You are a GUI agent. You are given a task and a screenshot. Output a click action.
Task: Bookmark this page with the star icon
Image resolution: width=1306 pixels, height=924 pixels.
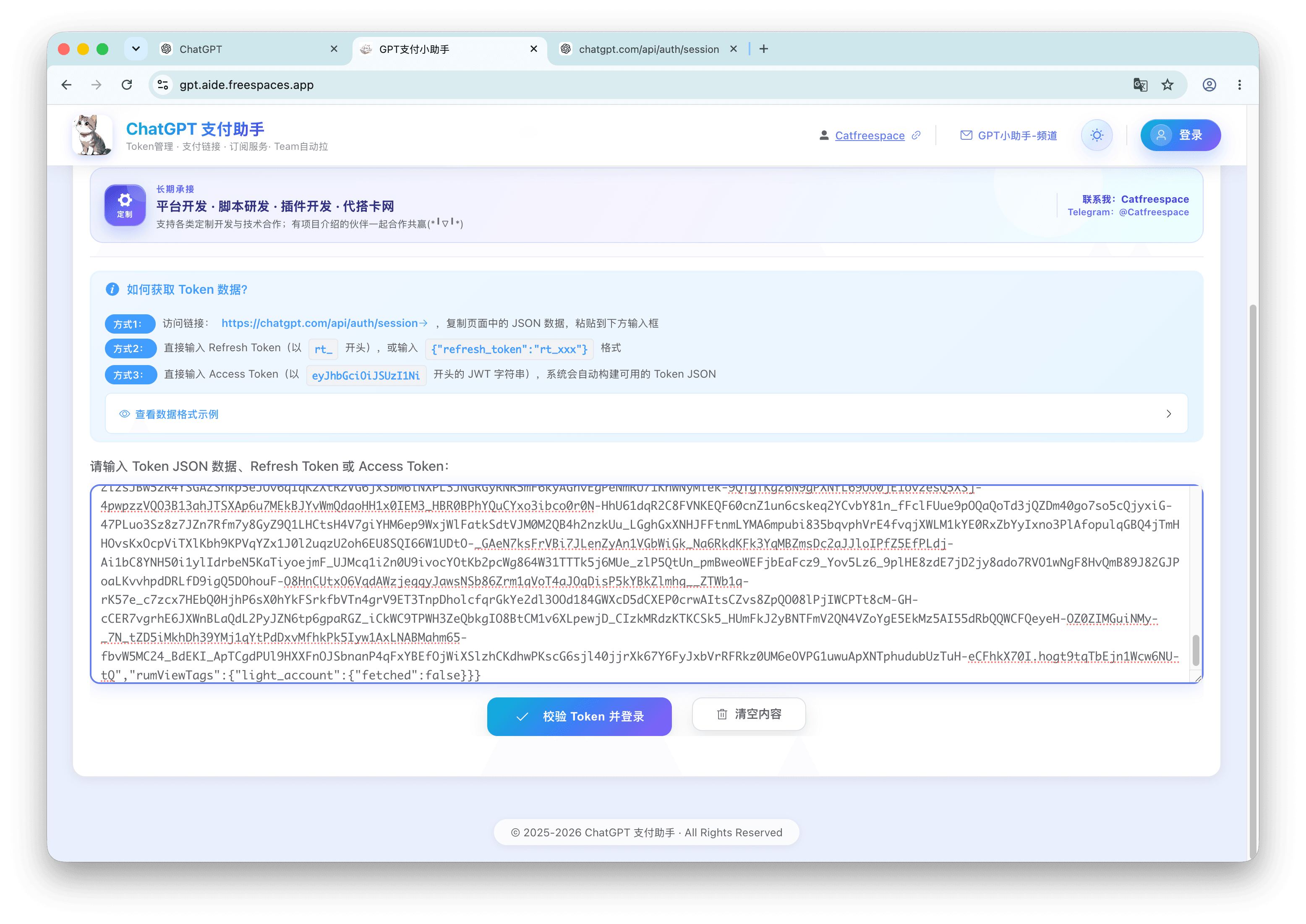click(1167, 85)
